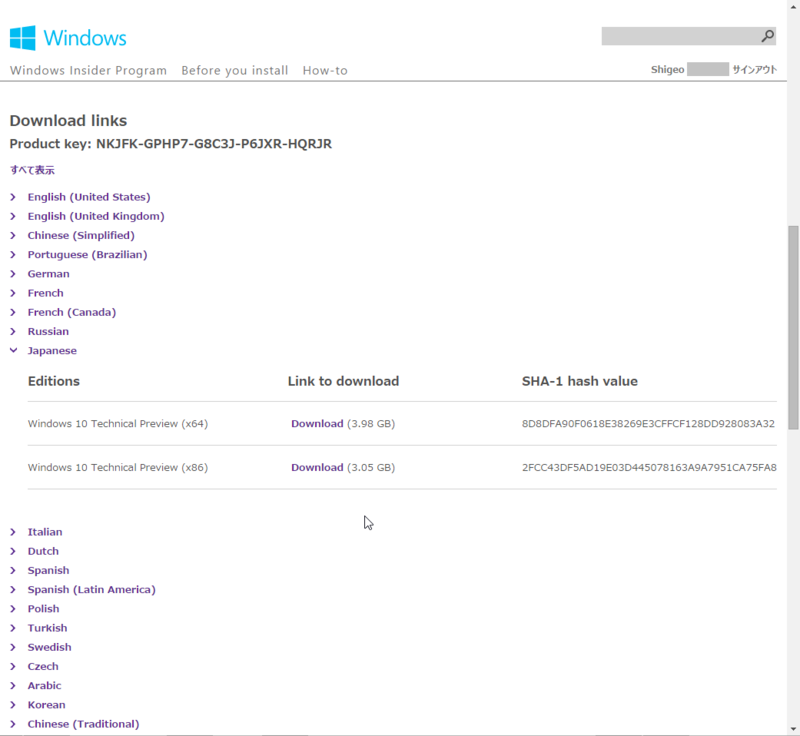Click the Shigeo account name
The width and height of the screenshot is (800, 736).
667,69
